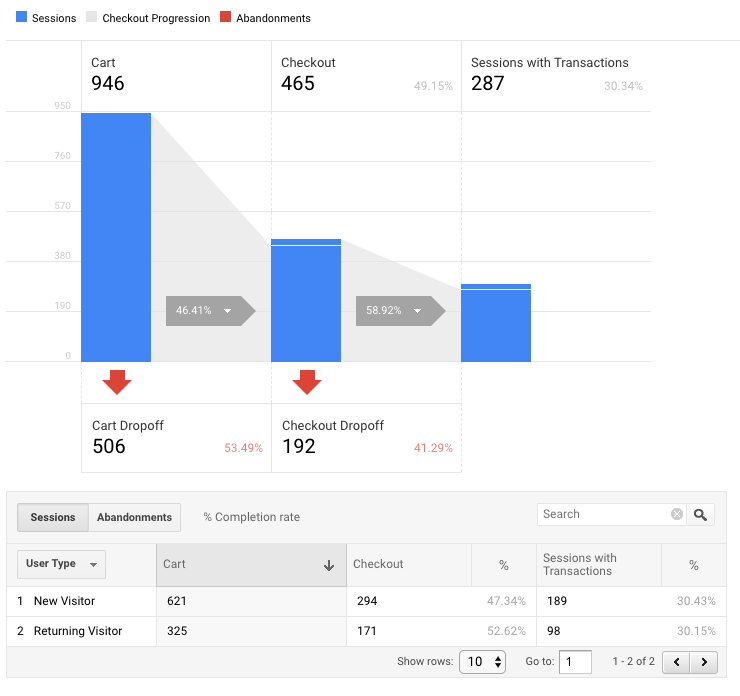Screen dimensions: 740x696
Task: Click the 52.62% checkout percentage
Action: click(x=506, y=631)
